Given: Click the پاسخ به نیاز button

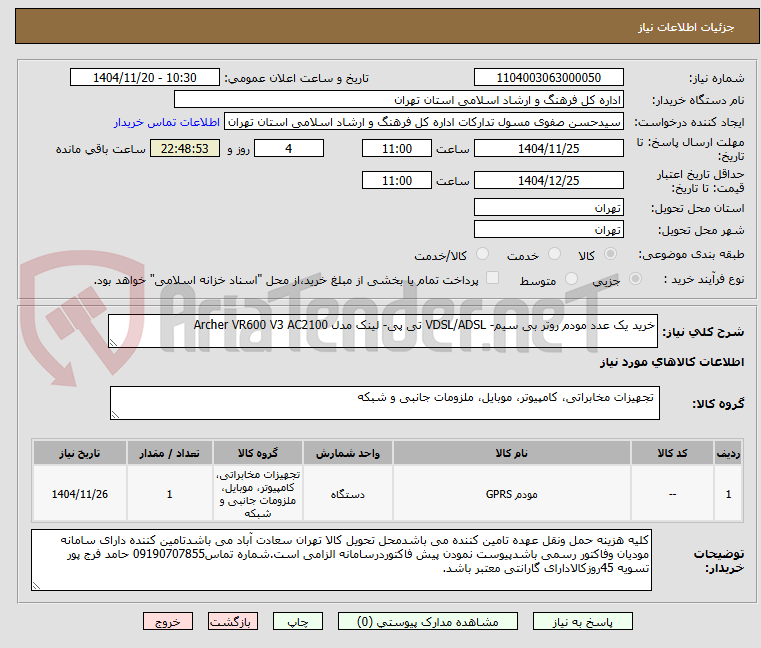Looking at the screenshot, I should 582,621.
